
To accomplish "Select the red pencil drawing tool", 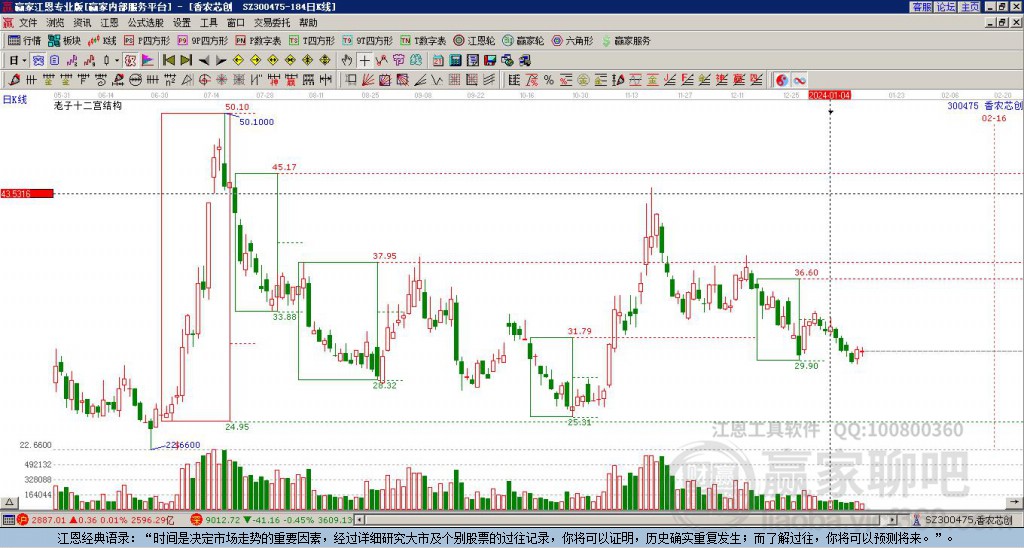I will coord(14,80).
